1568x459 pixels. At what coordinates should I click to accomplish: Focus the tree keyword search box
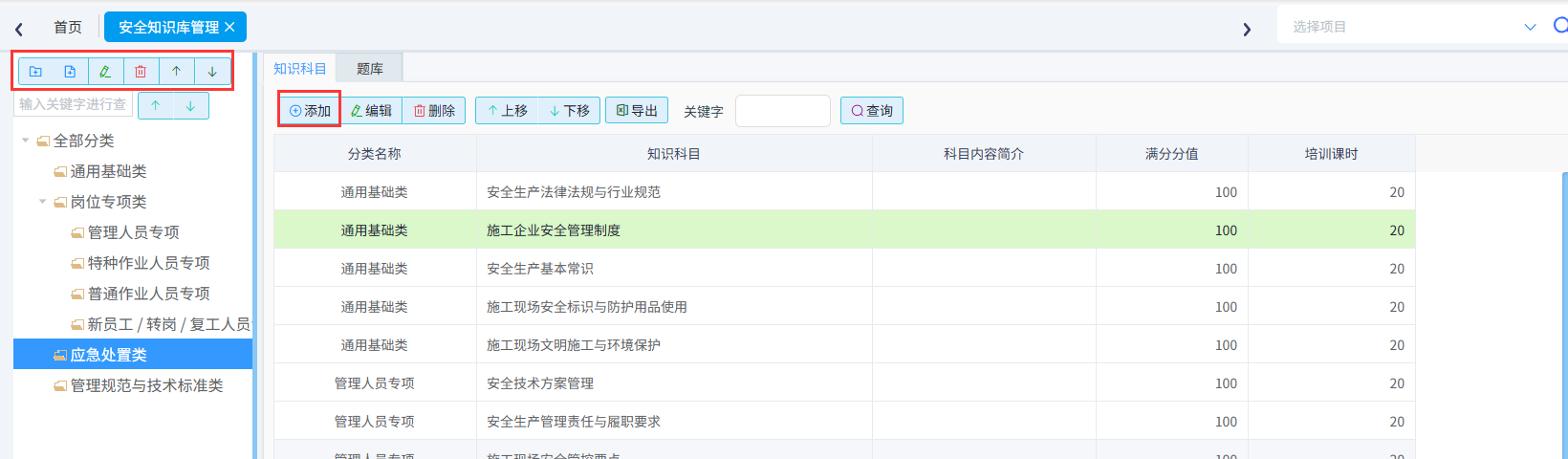(74, 104)
